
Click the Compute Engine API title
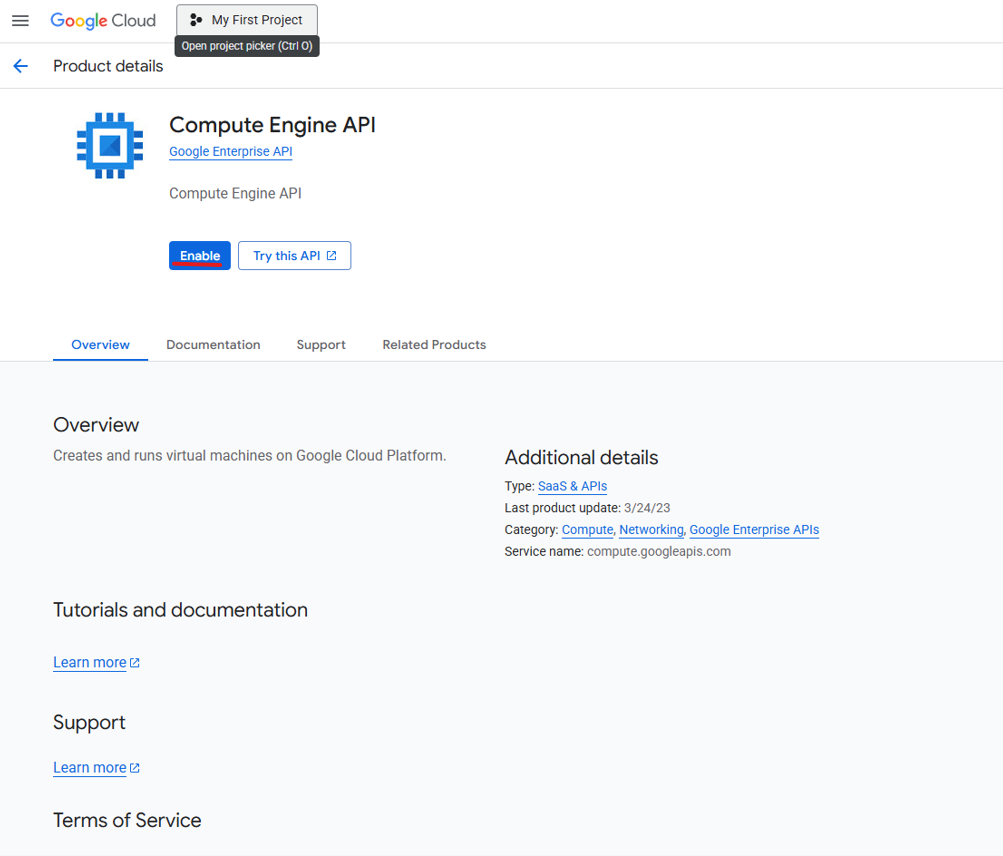tap(272, 125)
